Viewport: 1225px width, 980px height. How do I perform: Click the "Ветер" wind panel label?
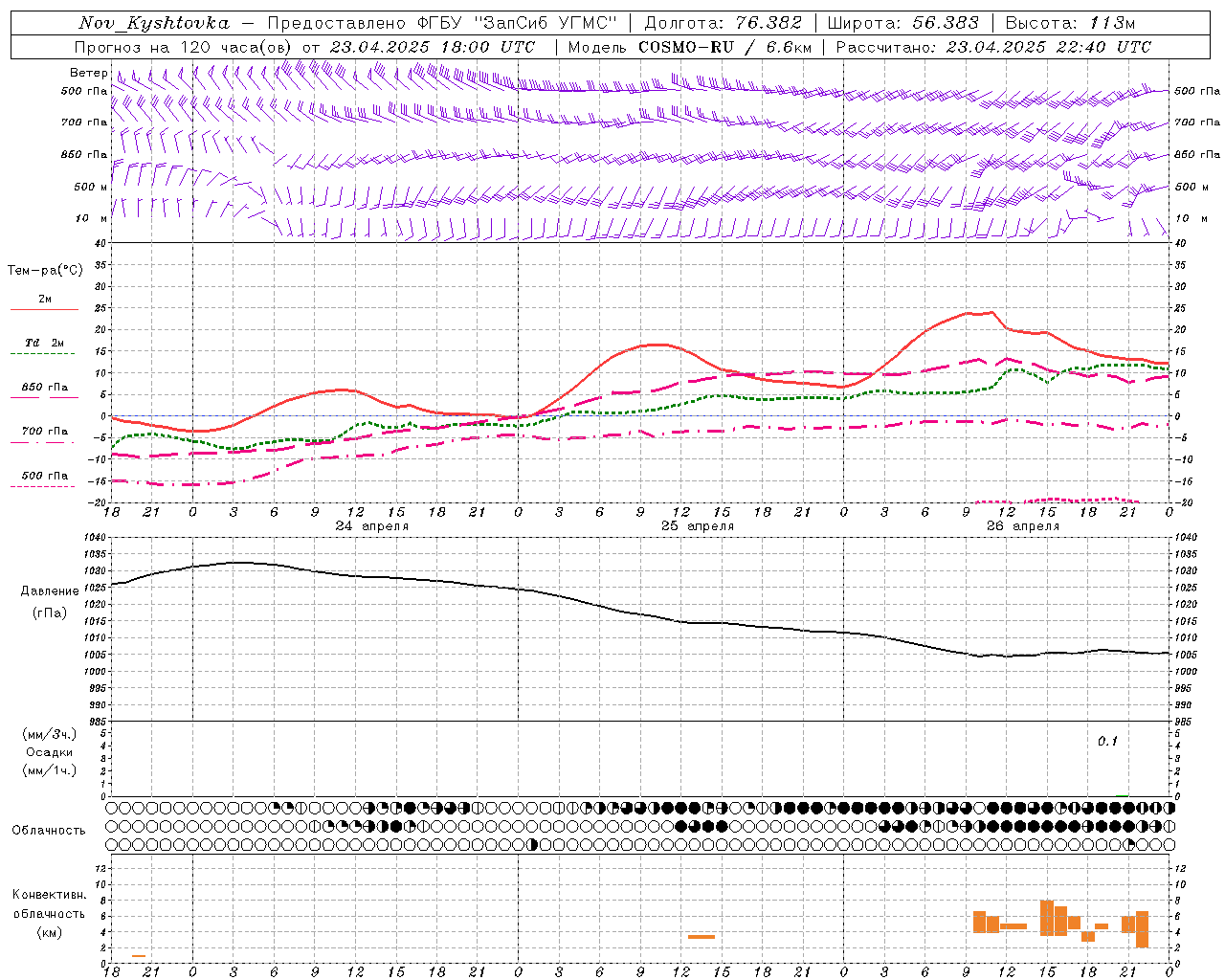tap(88, 73)
